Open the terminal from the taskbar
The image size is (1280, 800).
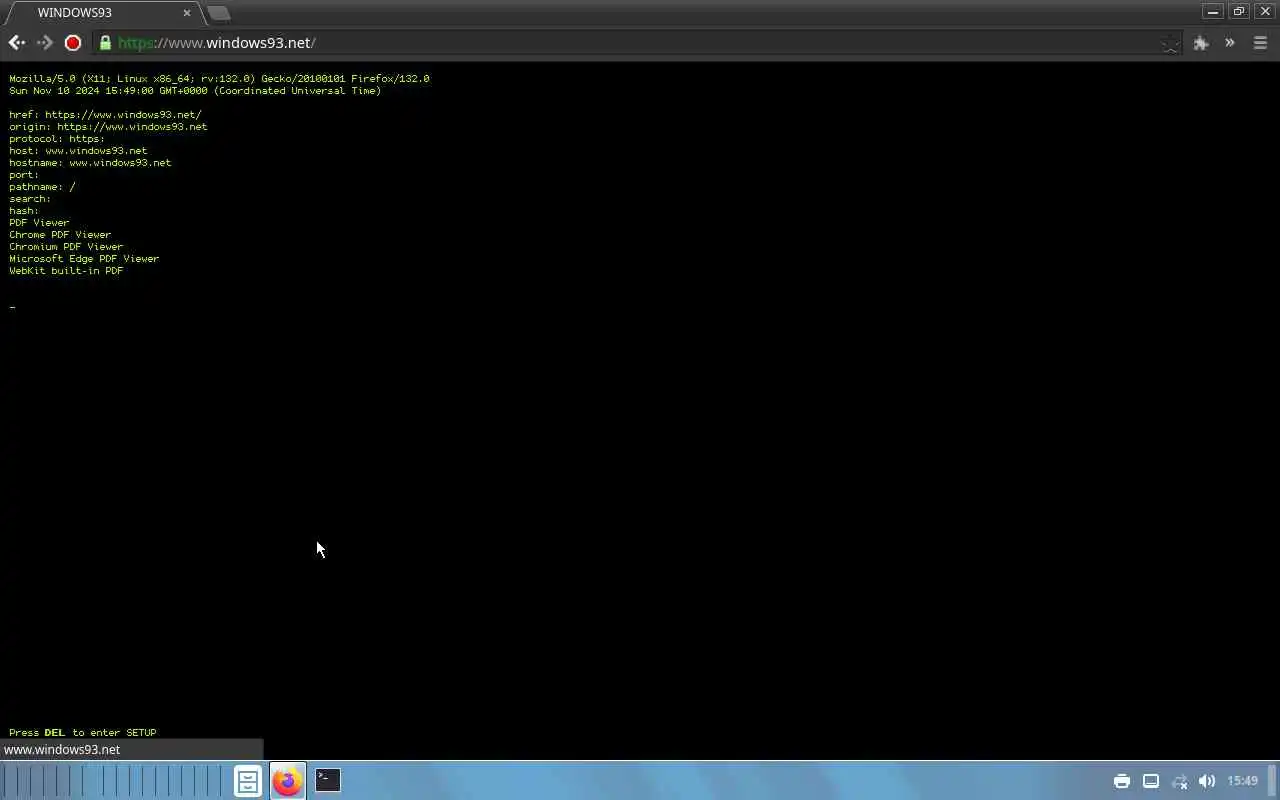[328, 780]
